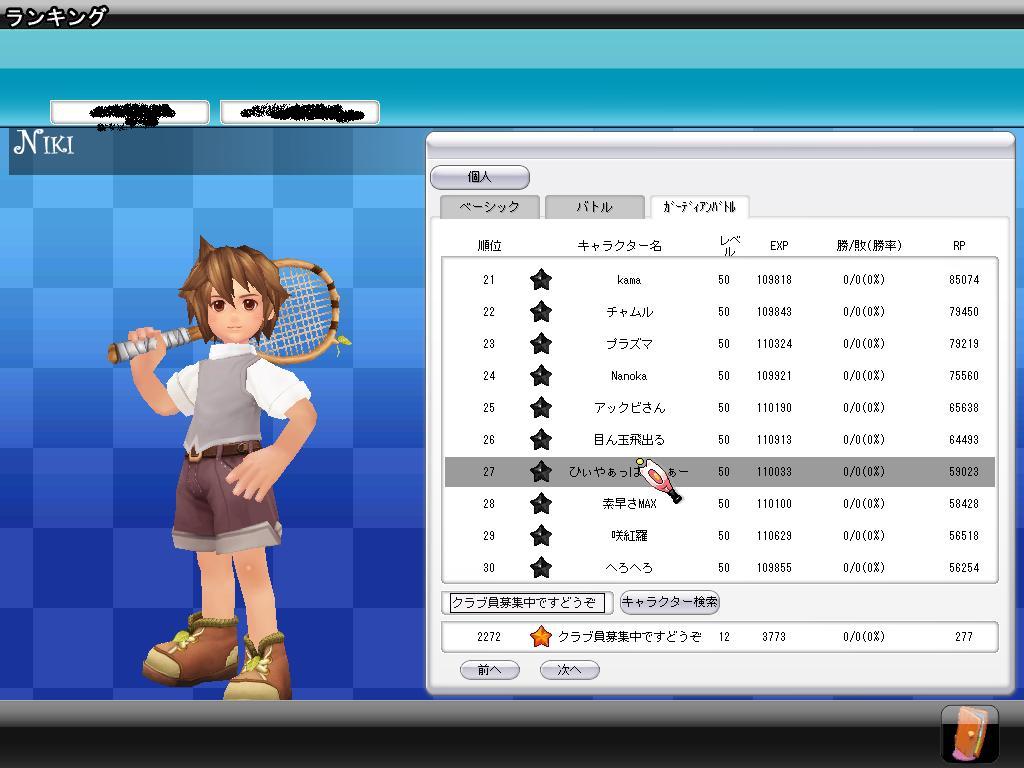Click the RP column header
The image size is (1024, 768).
click(x=959, y=246)
